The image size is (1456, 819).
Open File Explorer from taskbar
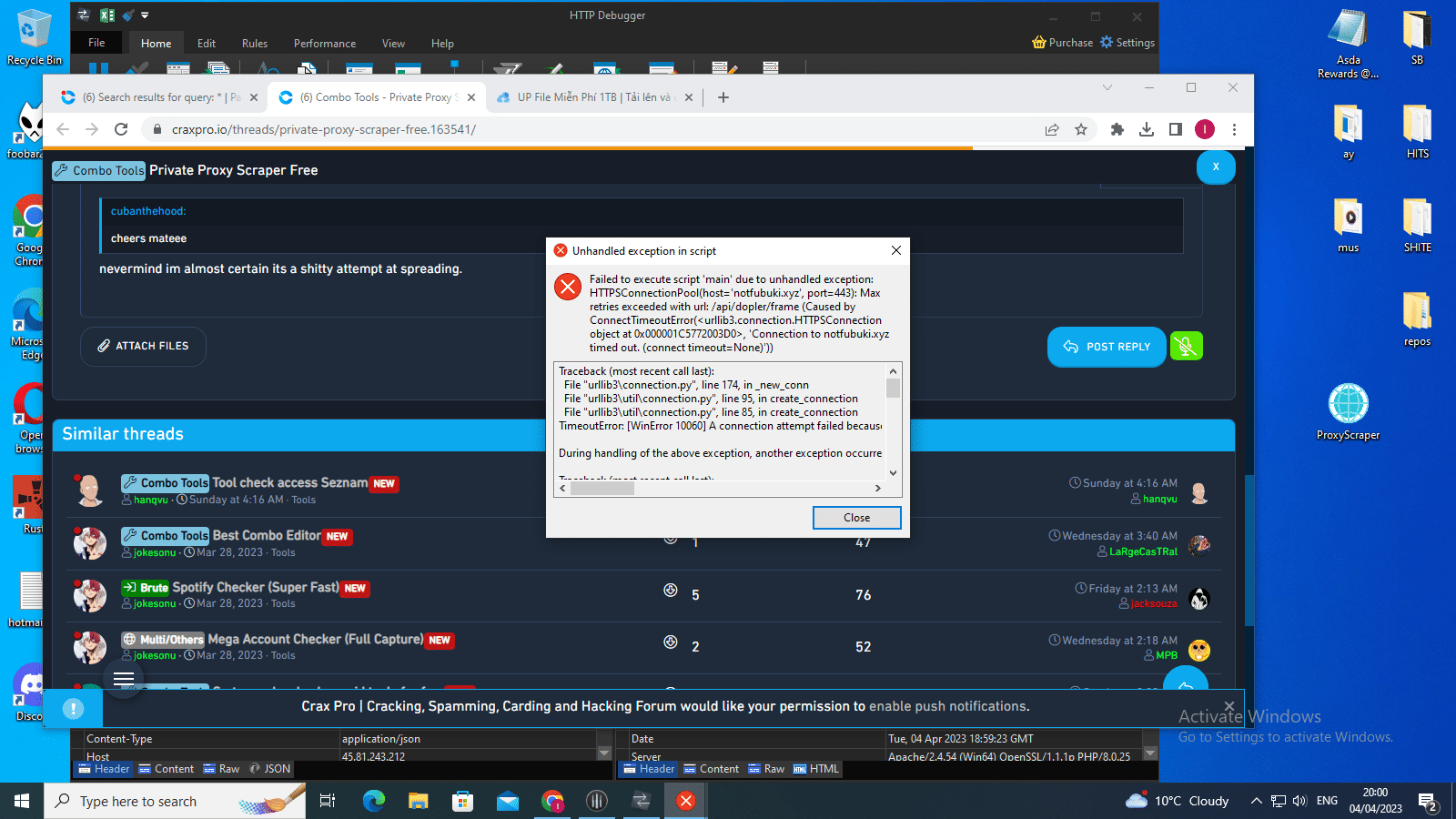pyautogui.click(x=418, y=801)
